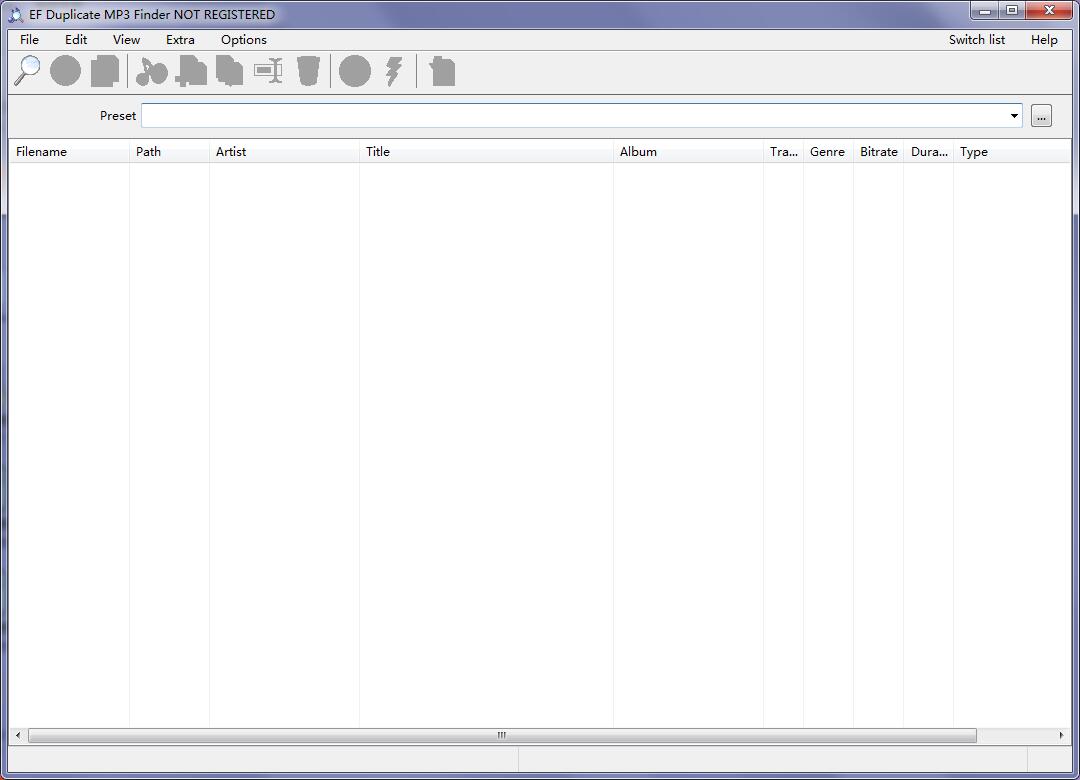Open the Options menu
1080x780 pixels.
[244, 40]
